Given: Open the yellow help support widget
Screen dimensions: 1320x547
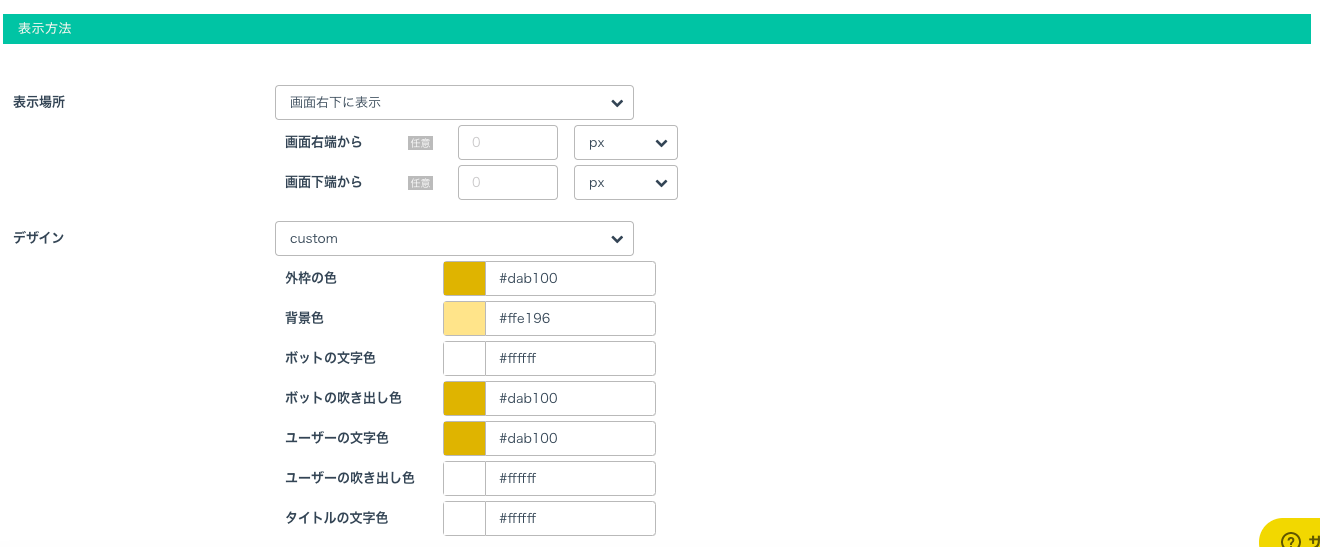Looking at the screenshot, I should [x=1294, y=536].
